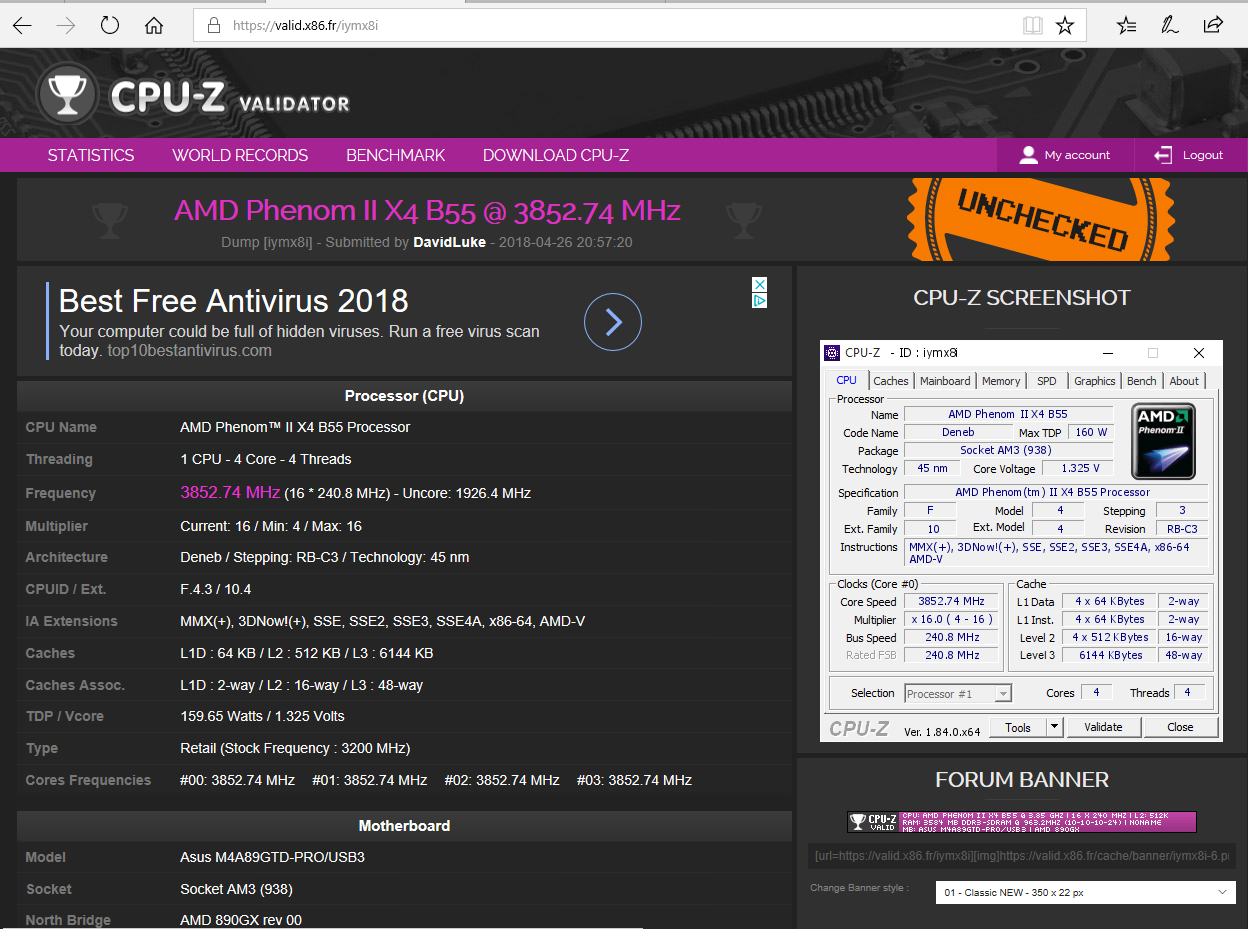Add page to favorites with star icon
This screenshot has height=929, width=1248.
pyautogui.click(x=1065, y=26)
